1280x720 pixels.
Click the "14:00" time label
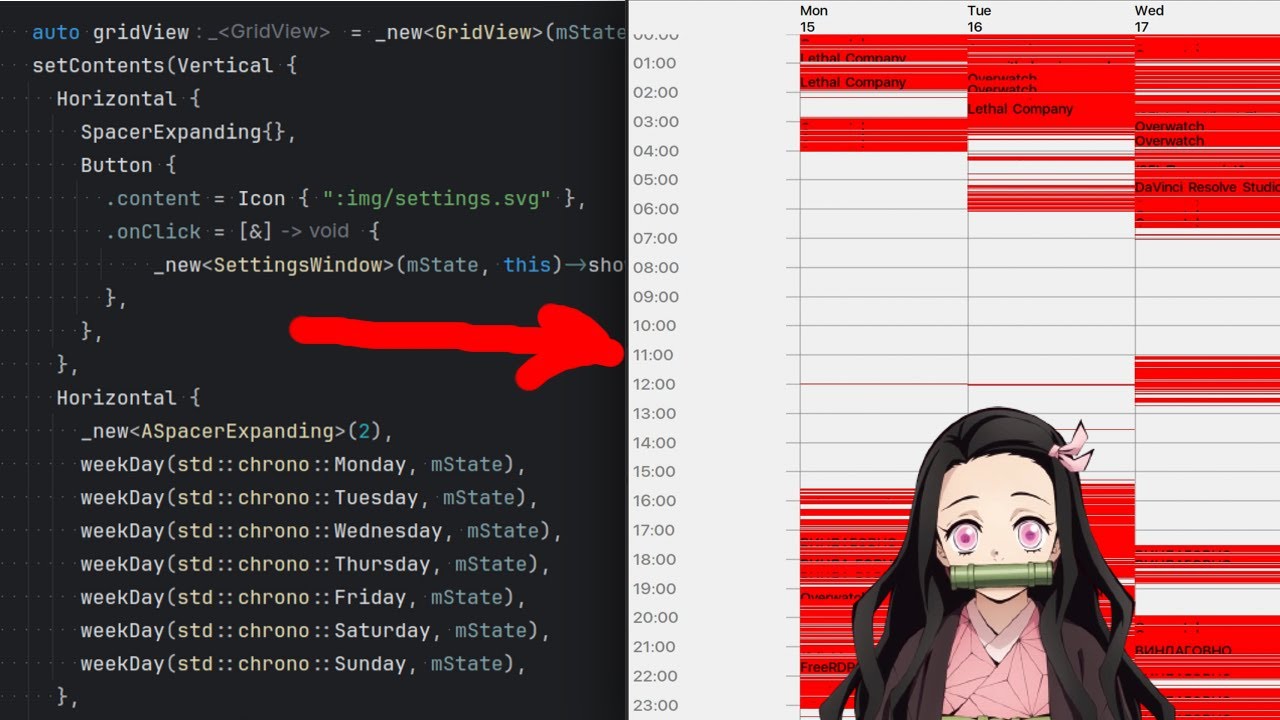(x=654, y=442)
